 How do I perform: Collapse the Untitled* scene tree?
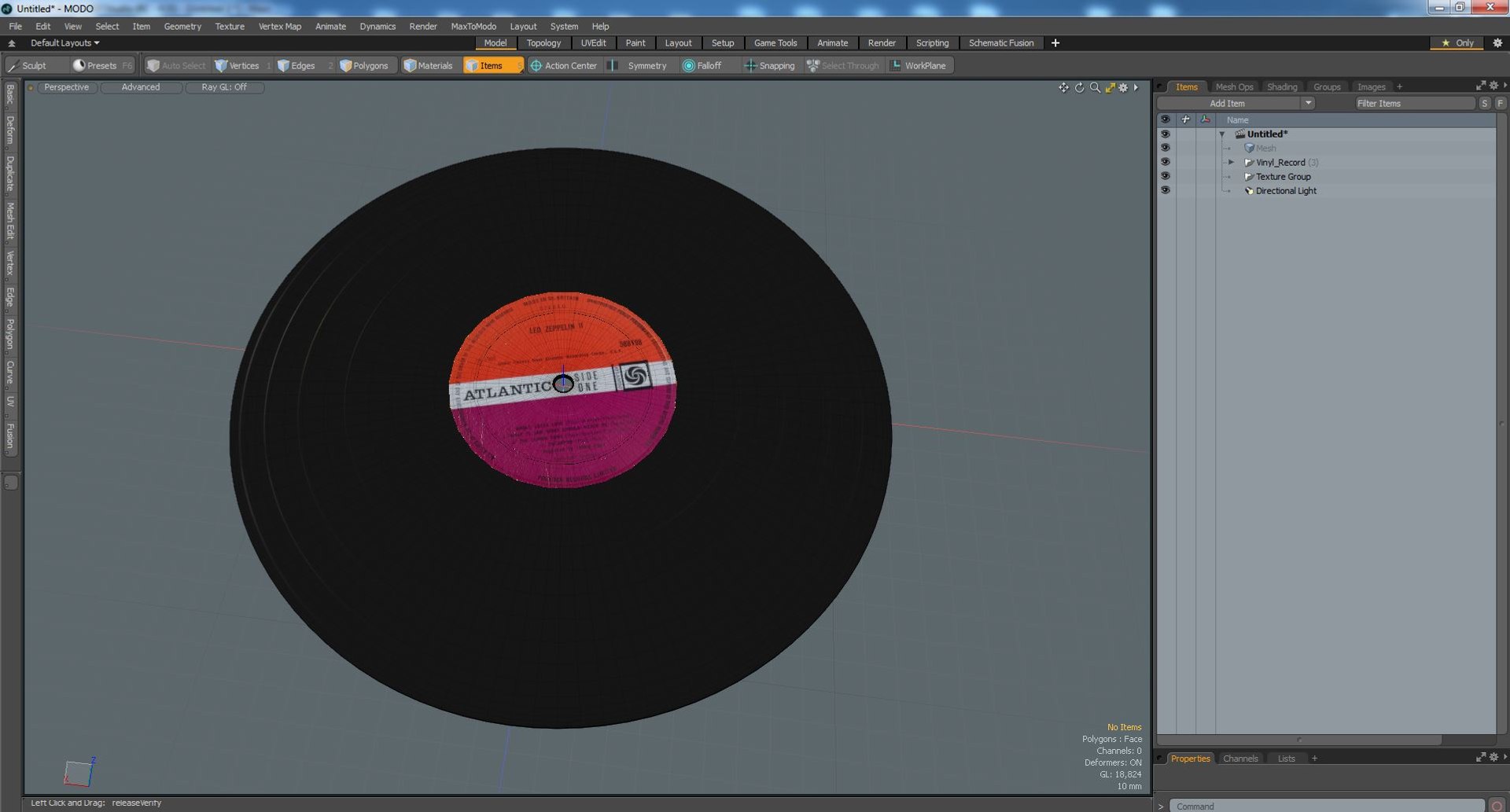tap(1222, 134)
